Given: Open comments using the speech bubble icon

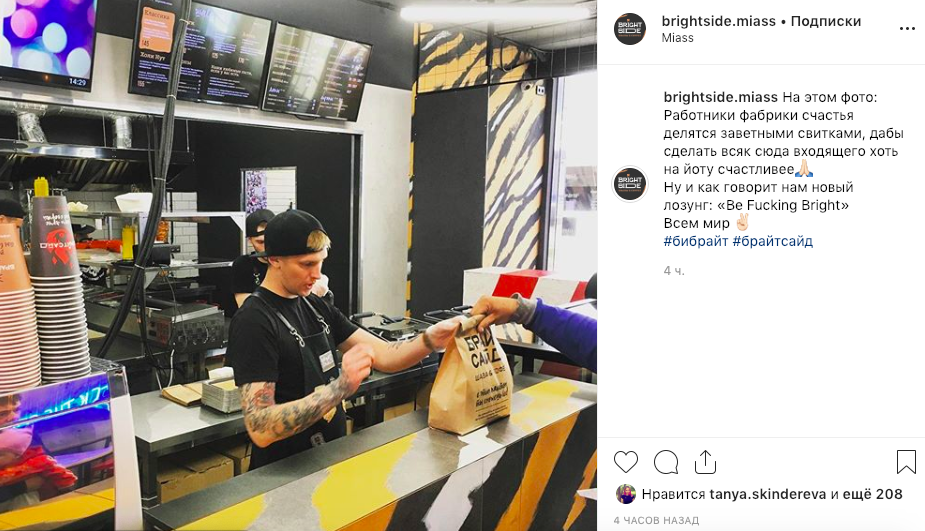Looking at the screenshot, I should point(666,462).
